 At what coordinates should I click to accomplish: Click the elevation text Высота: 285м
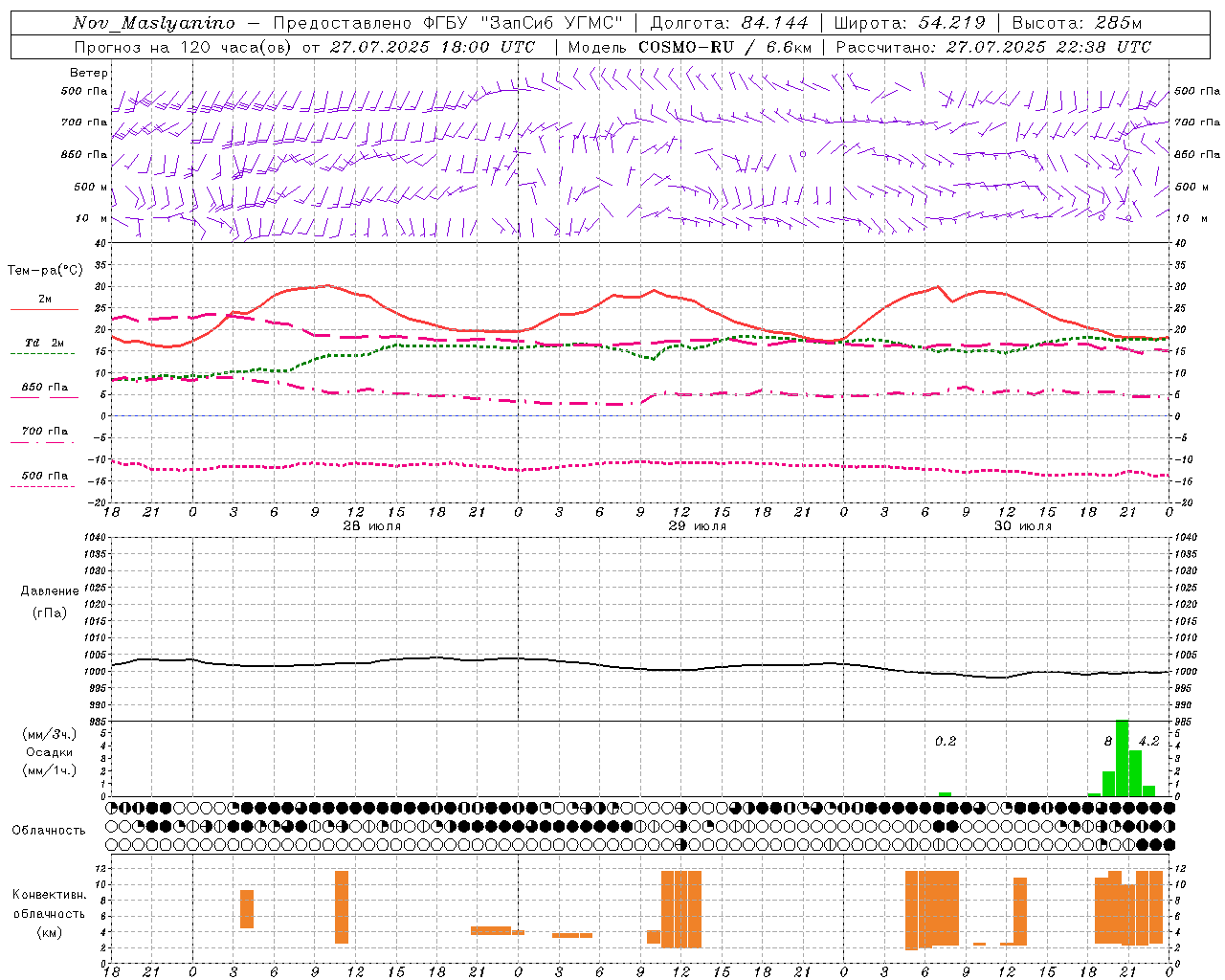click(1077, 23)
